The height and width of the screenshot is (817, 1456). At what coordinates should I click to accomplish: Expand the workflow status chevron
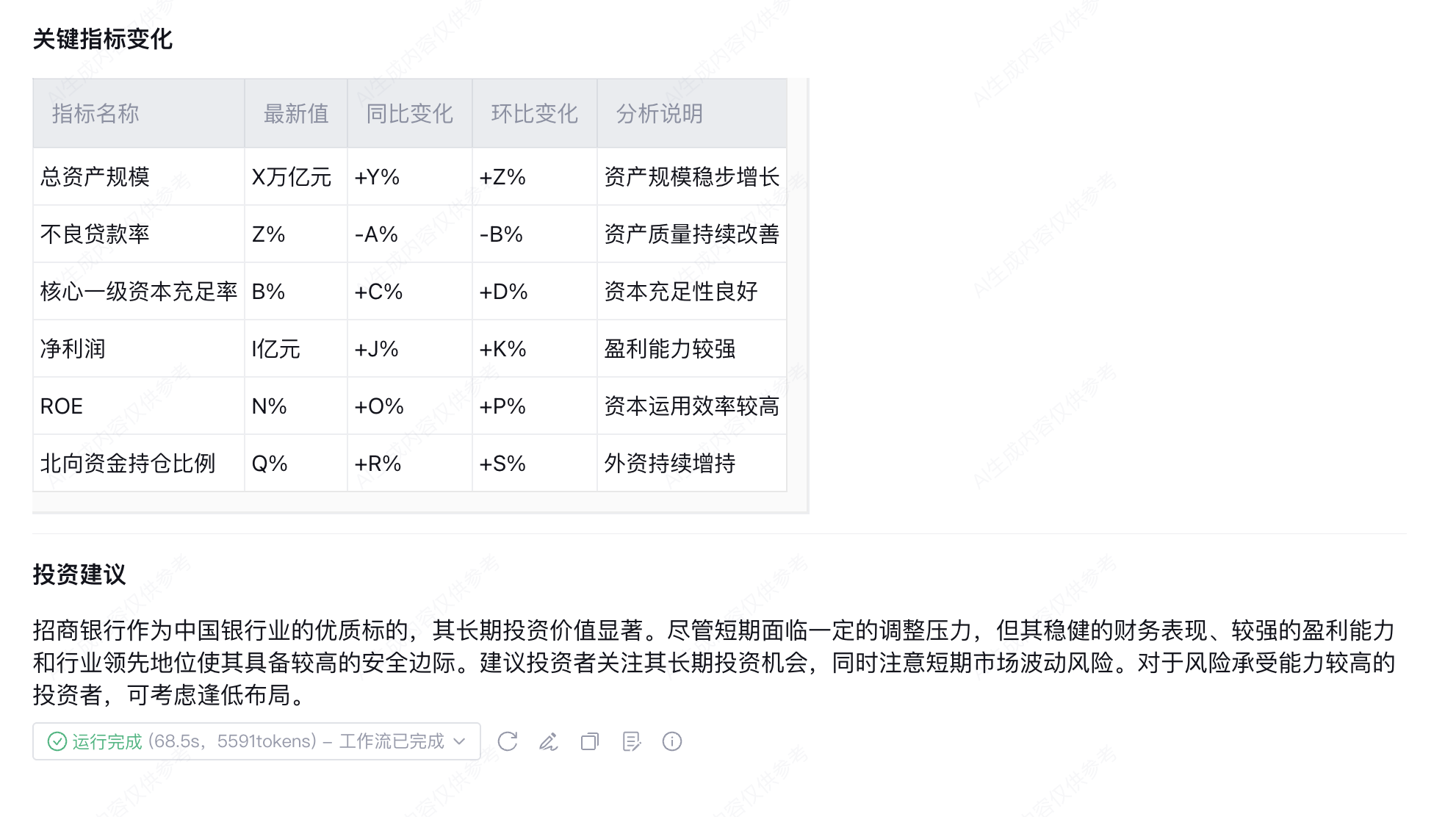pyautogui.click(x=460, y=741)
